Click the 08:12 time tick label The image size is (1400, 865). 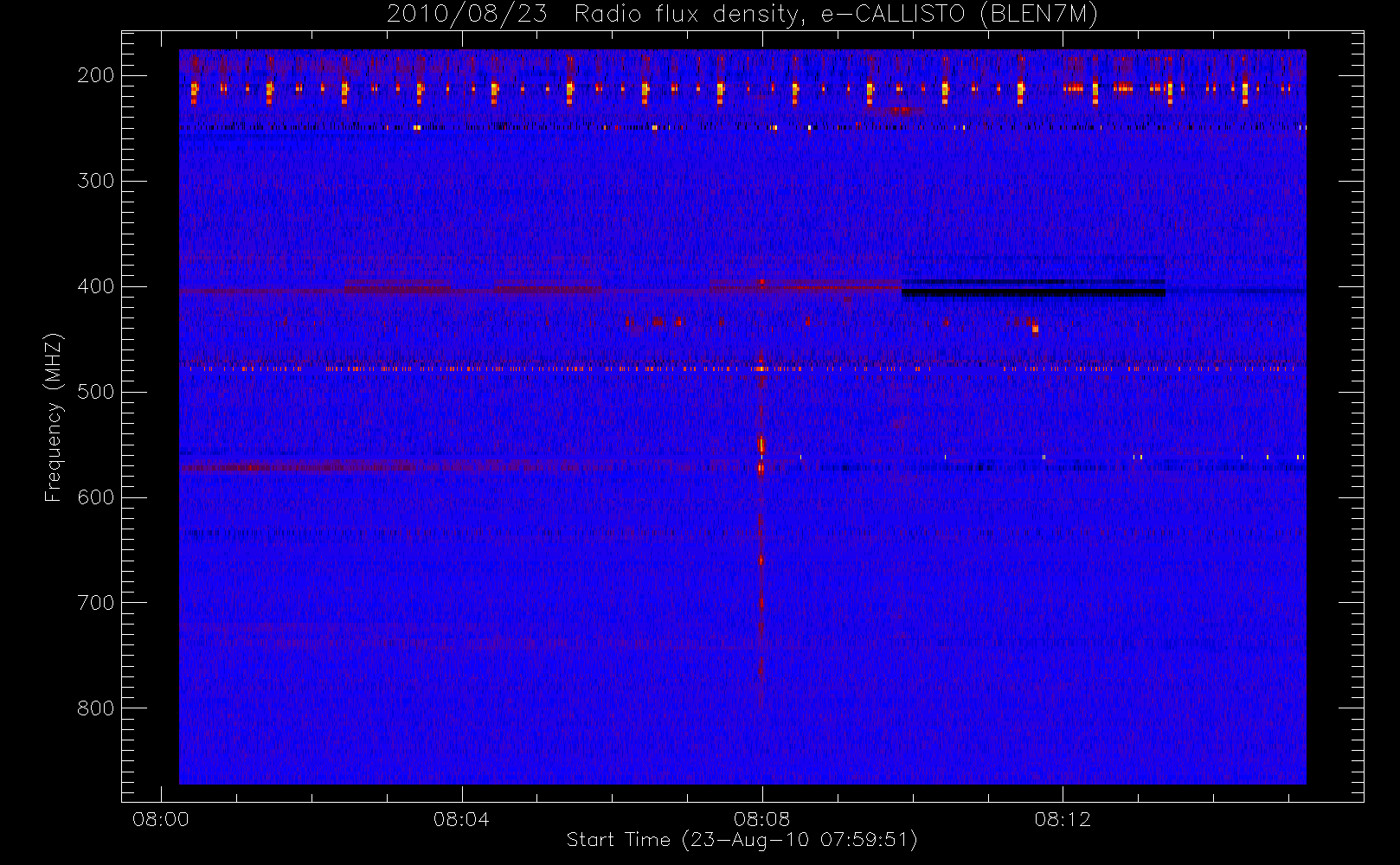click(1063, 819)
